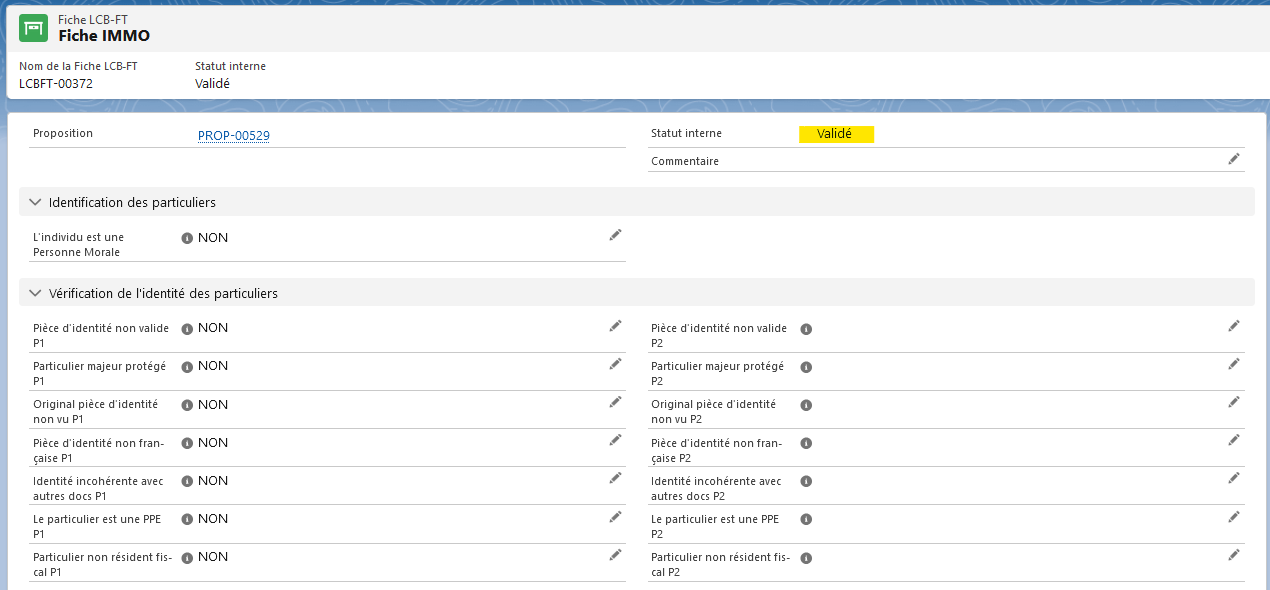The height and width of the screenshot is (590, 1270).
Task: Edit Particulier non résident fiscal P1
Action: pyautogui.click(x=615, y=554)
